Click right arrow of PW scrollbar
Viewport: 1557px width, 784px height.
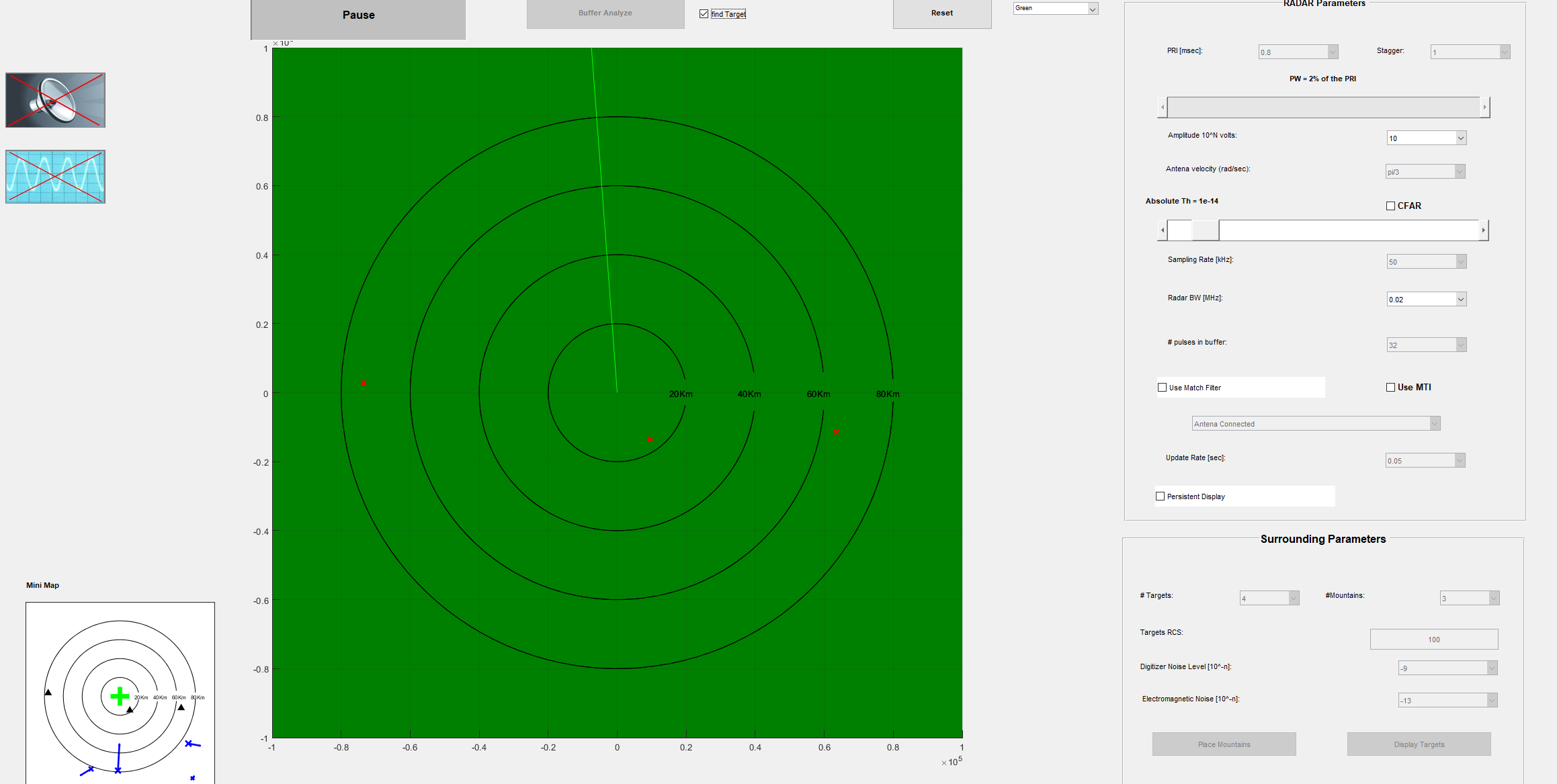[1484, 107]
